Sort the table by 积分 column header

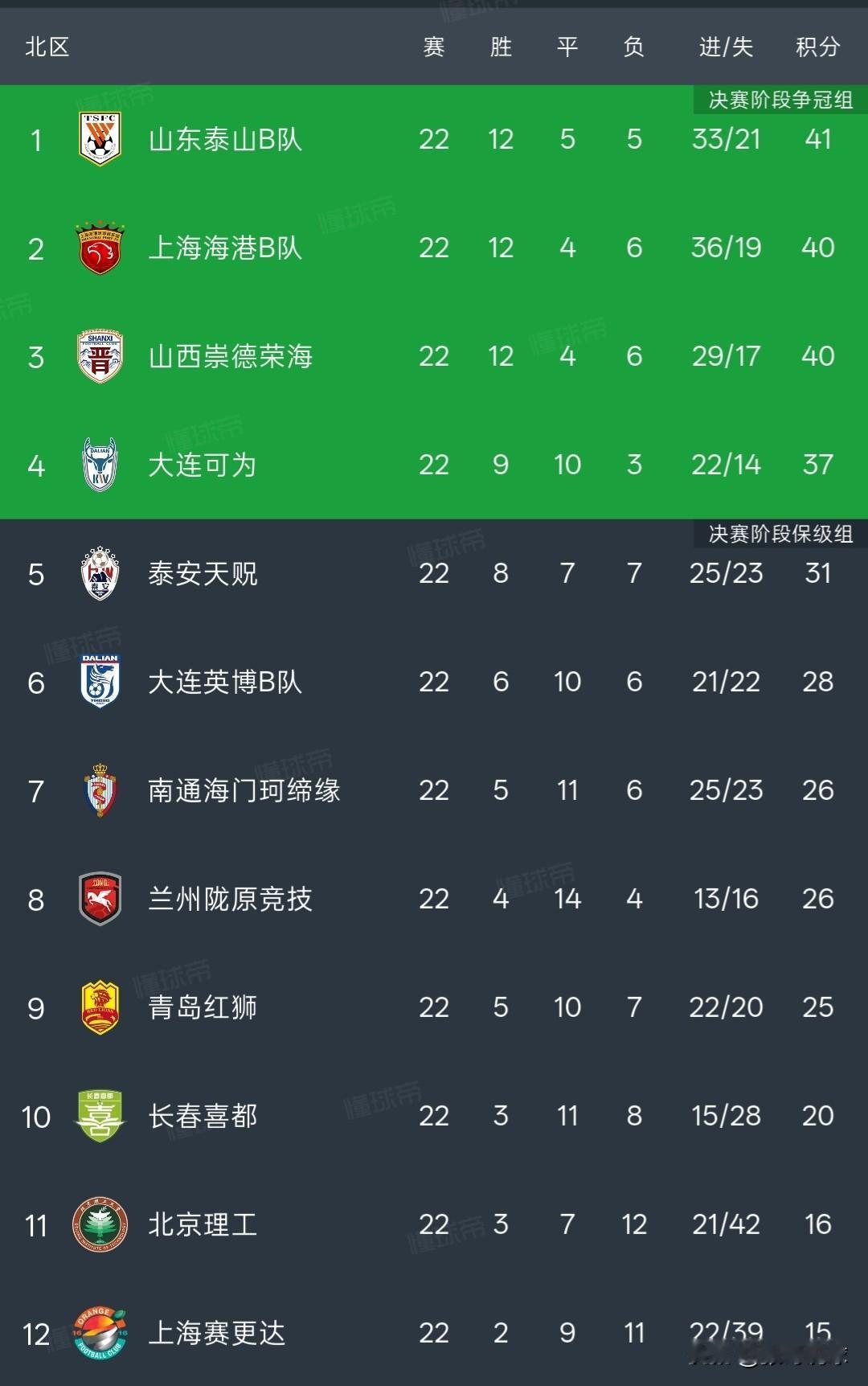click(817, 47)
